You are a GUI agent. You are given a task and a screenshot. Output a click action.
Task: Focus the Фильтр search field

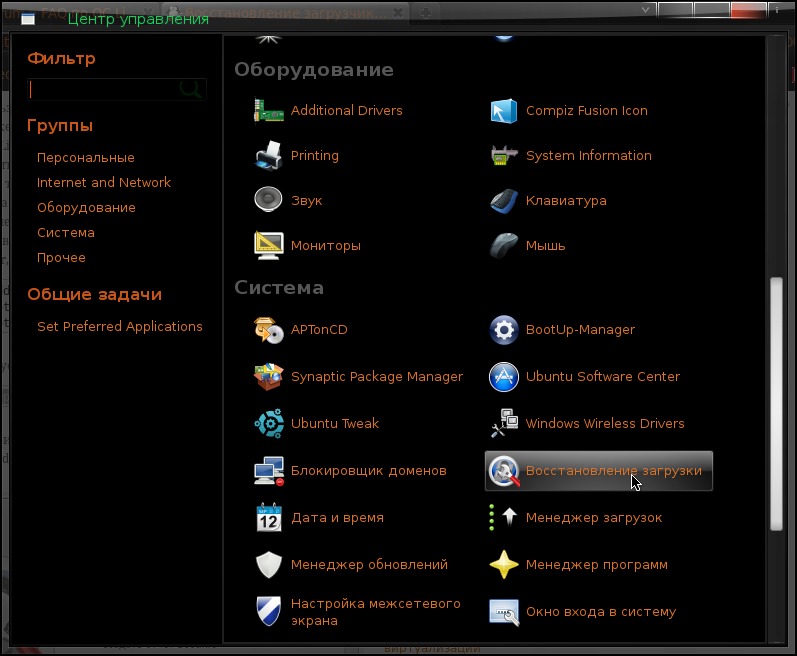pos(117,89)
